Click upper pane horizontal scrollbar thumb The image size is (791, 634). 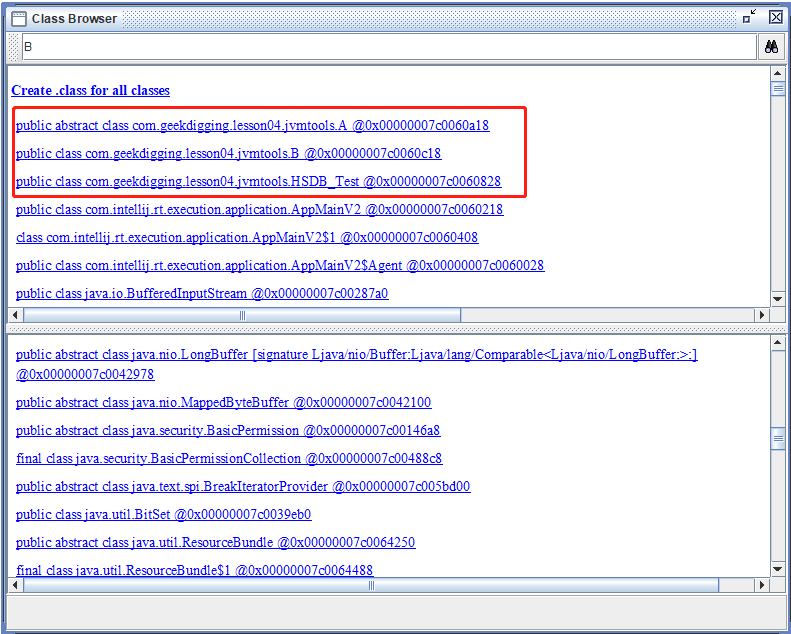pos(242,315)
